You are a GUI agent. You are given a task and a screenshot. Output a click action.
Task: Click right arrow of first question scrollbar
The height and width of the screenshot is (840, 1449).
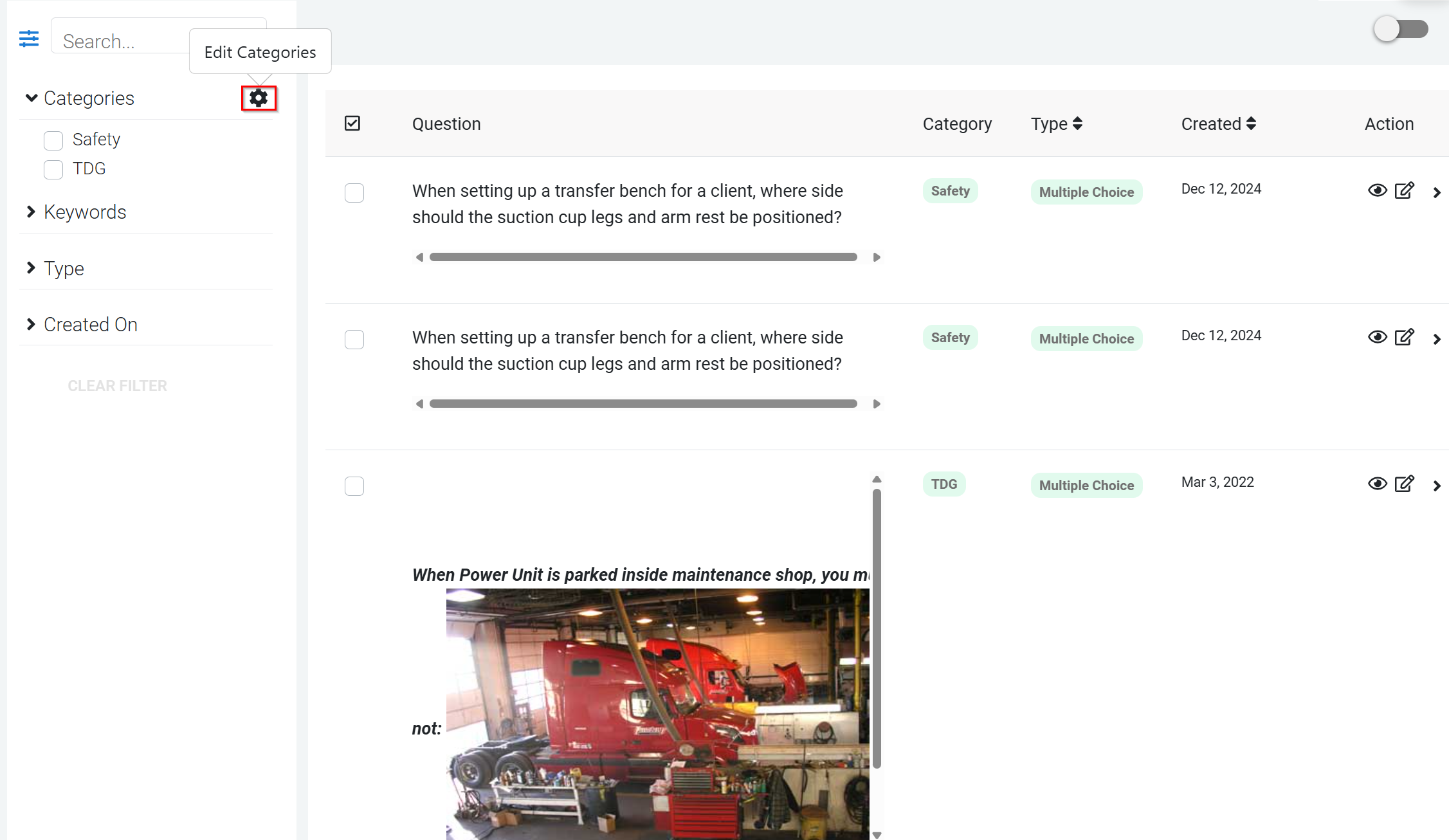click(x=876, y=257)
